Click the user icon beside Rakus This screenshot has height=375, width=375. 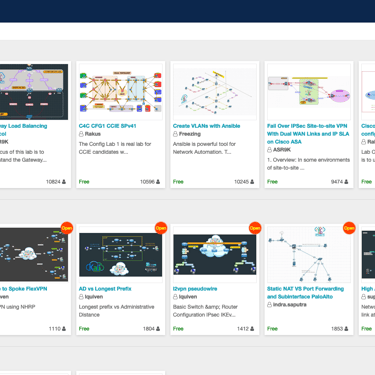pyautogui.click(x=81, y=134)
